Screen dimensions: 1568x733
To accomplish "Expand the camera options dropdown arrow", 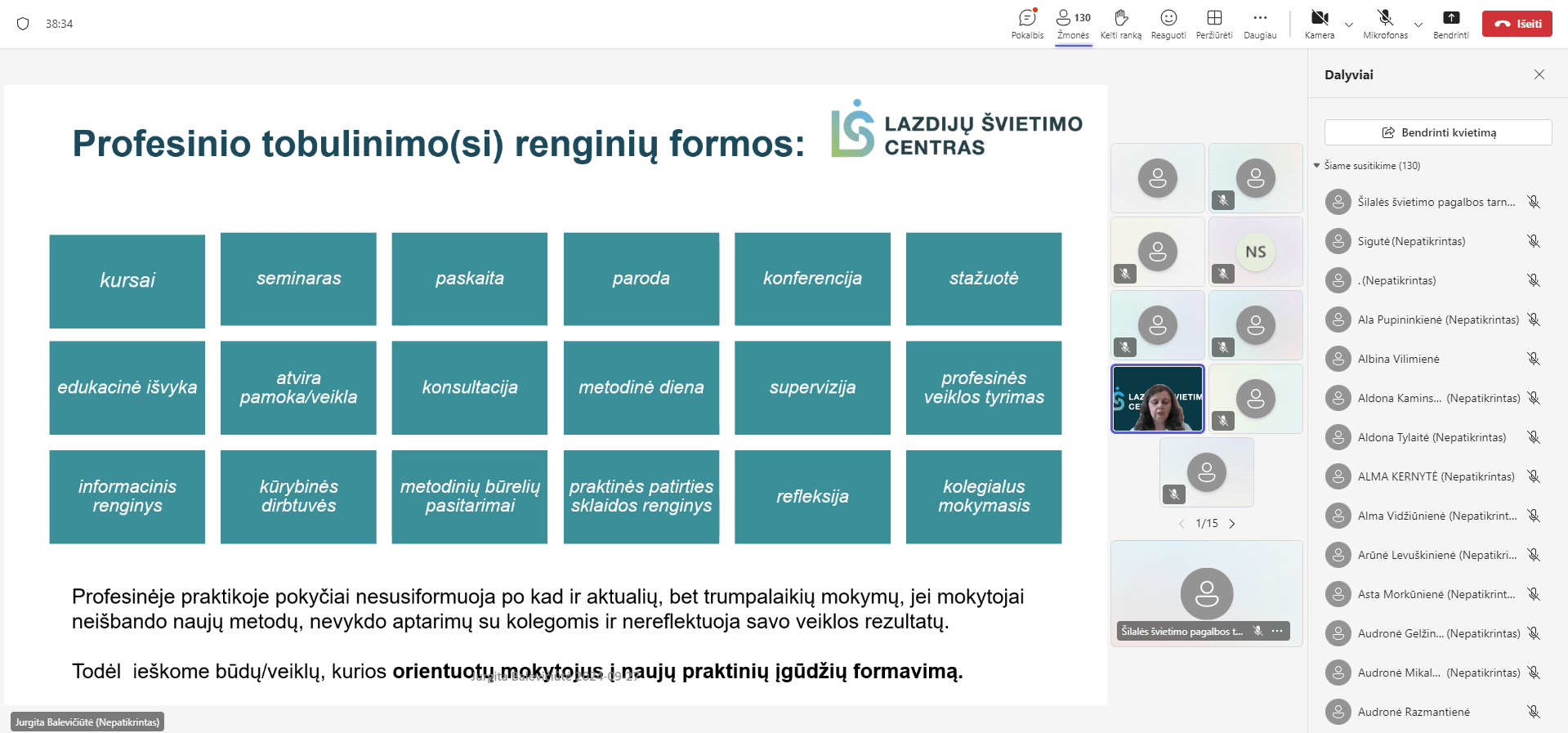I will 1349,25.
